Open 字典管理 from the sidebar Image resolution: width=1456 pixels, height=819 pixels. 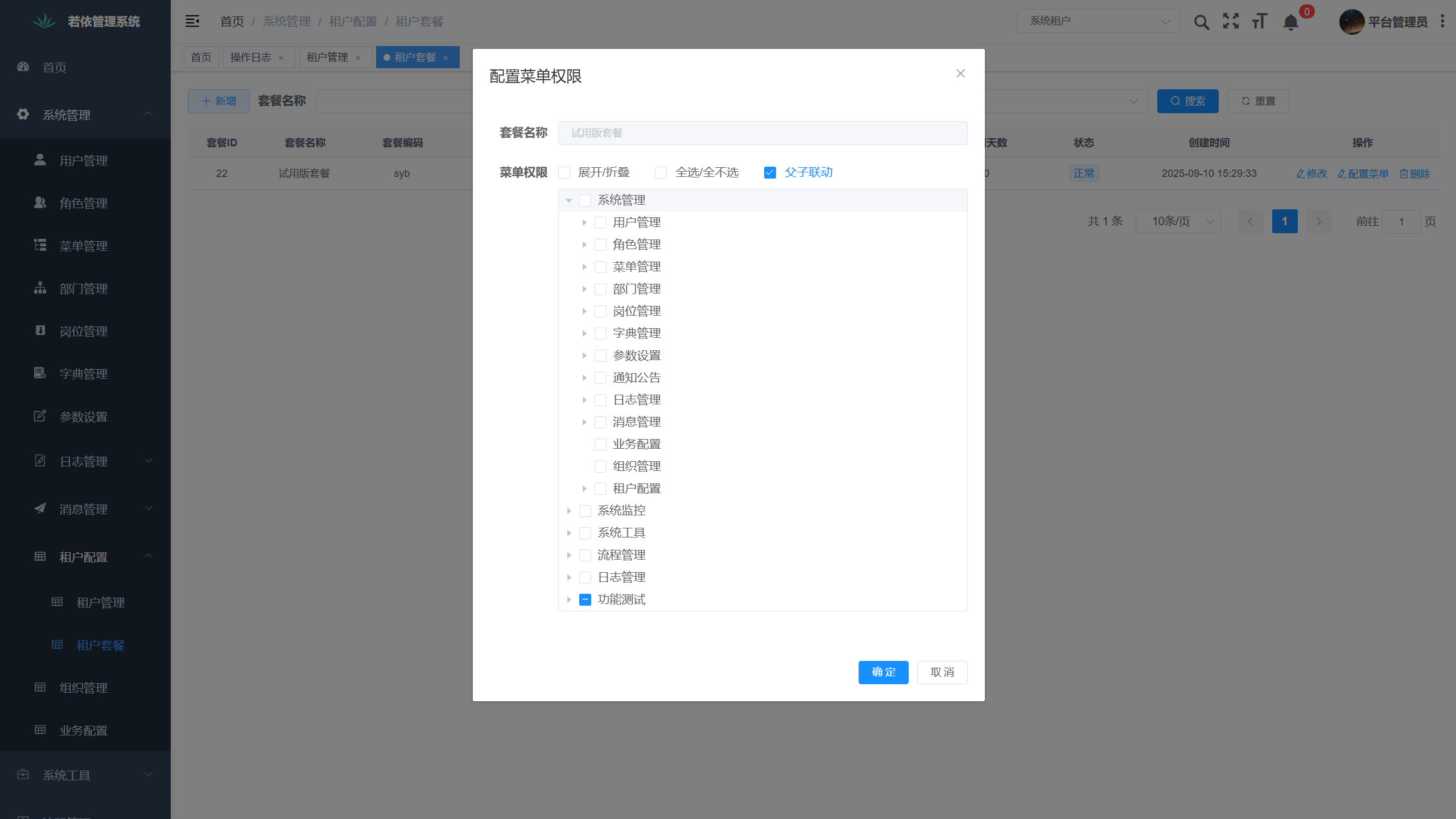pos(83,373)
